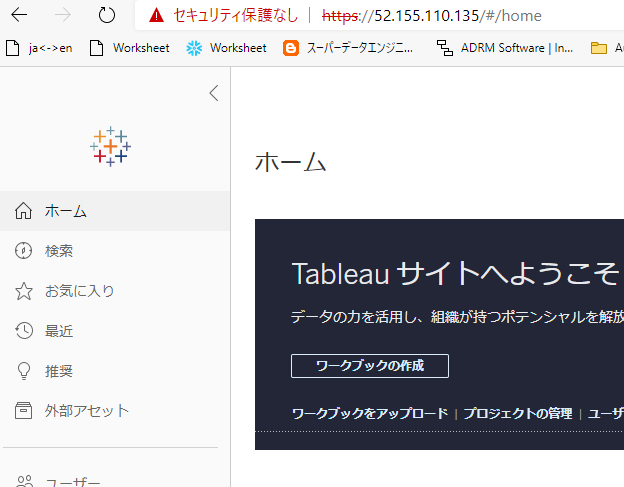
Task: Open 外部アセット in the sidebar
Action: 115,411
